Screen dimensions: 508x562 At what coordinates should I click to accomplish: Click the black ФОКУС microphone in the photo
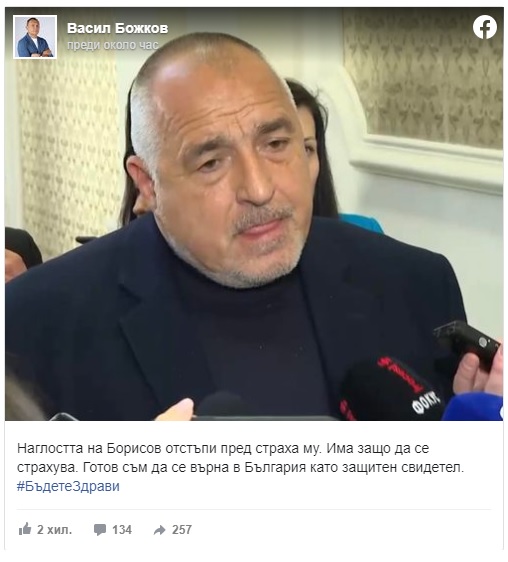391,389
